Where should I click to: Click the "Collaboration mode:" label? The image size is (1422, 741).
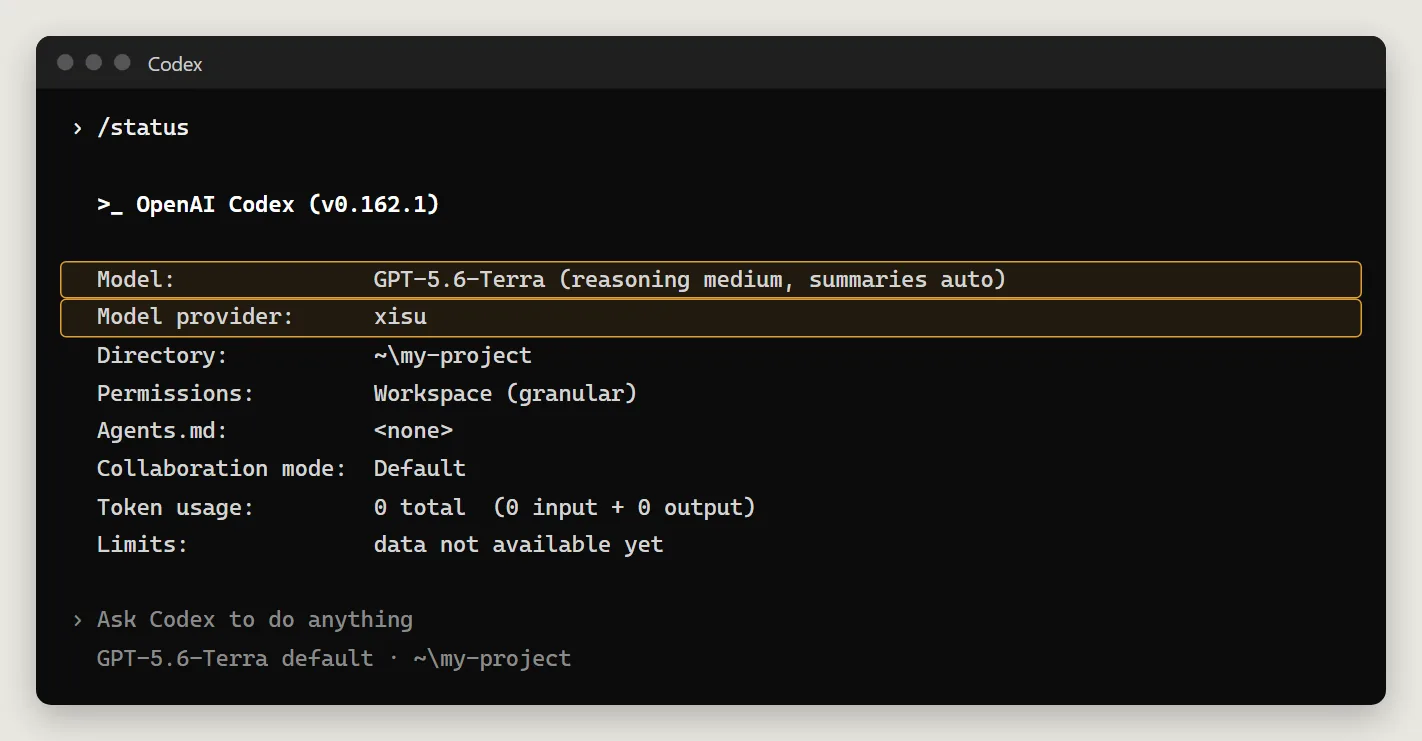pyautogui.click(x=221, y=469)
